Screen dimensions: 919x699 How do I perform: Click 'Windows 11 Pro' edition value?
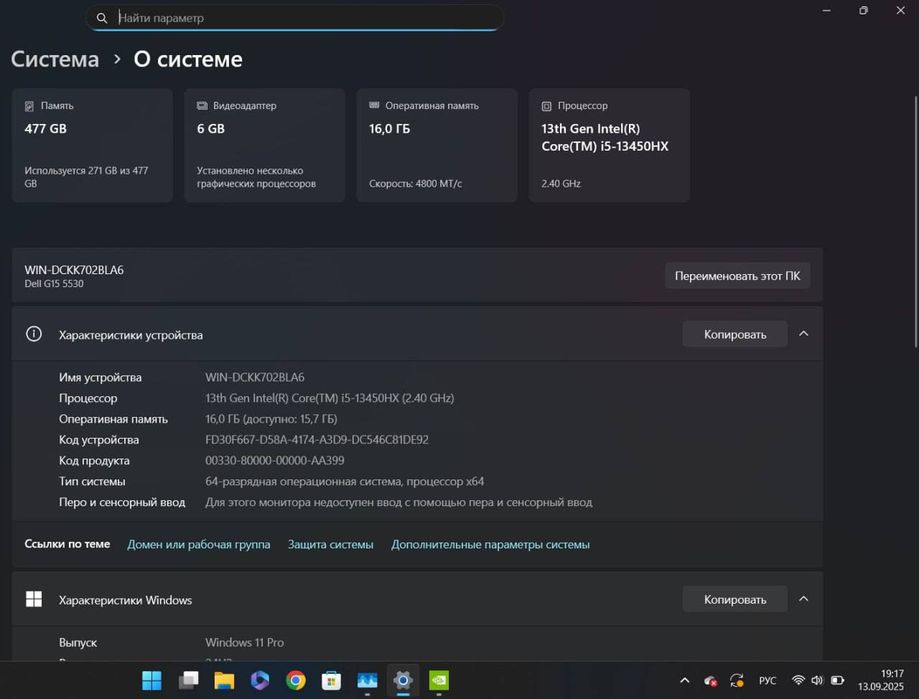[244, 642]
